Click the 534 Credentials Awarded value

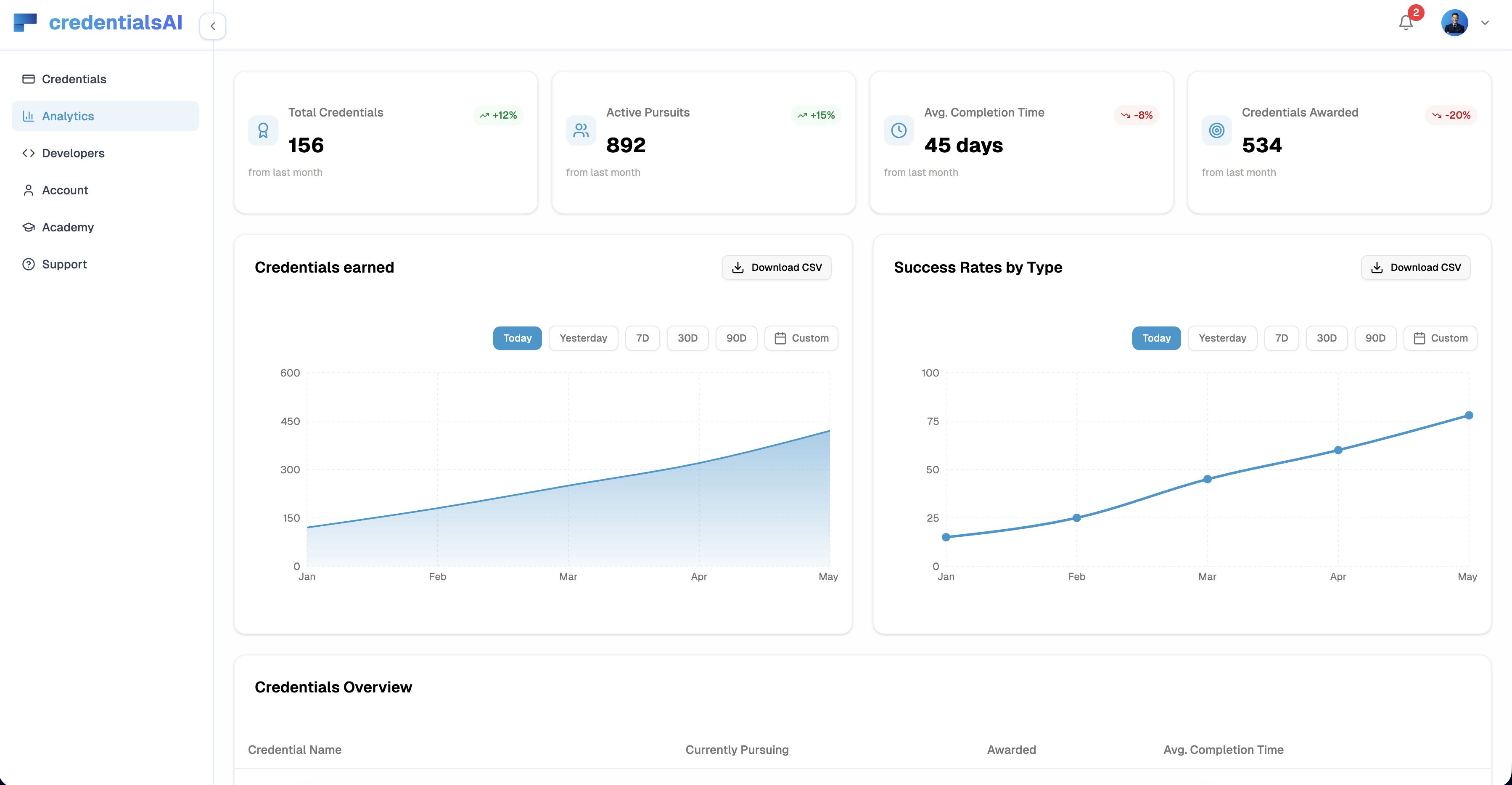[1262, 145]
